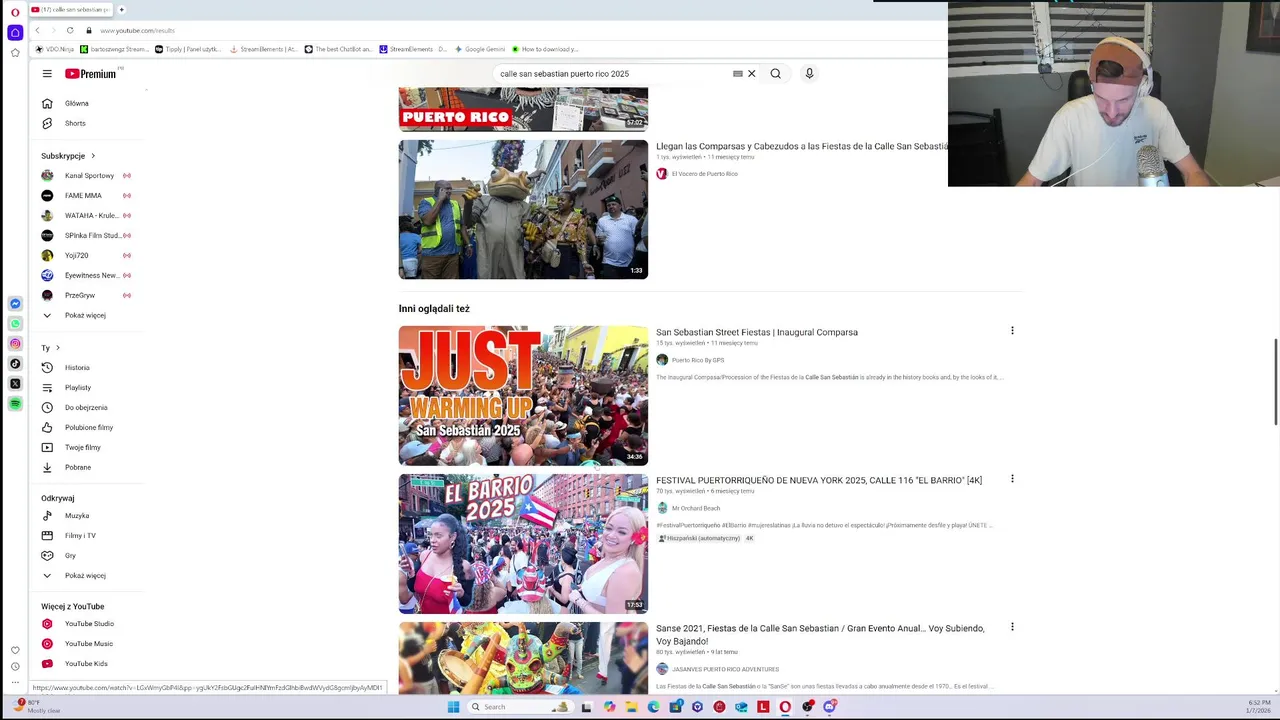The image size is (1280, 720).
Task: Open options menu for Sanse 2021 video
Action: tap(1012, 627)
